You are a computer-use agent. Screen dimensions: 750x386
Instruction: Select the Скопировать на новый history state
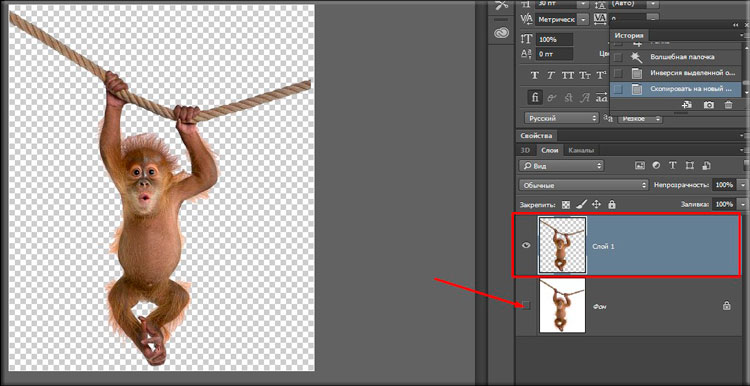675,89
